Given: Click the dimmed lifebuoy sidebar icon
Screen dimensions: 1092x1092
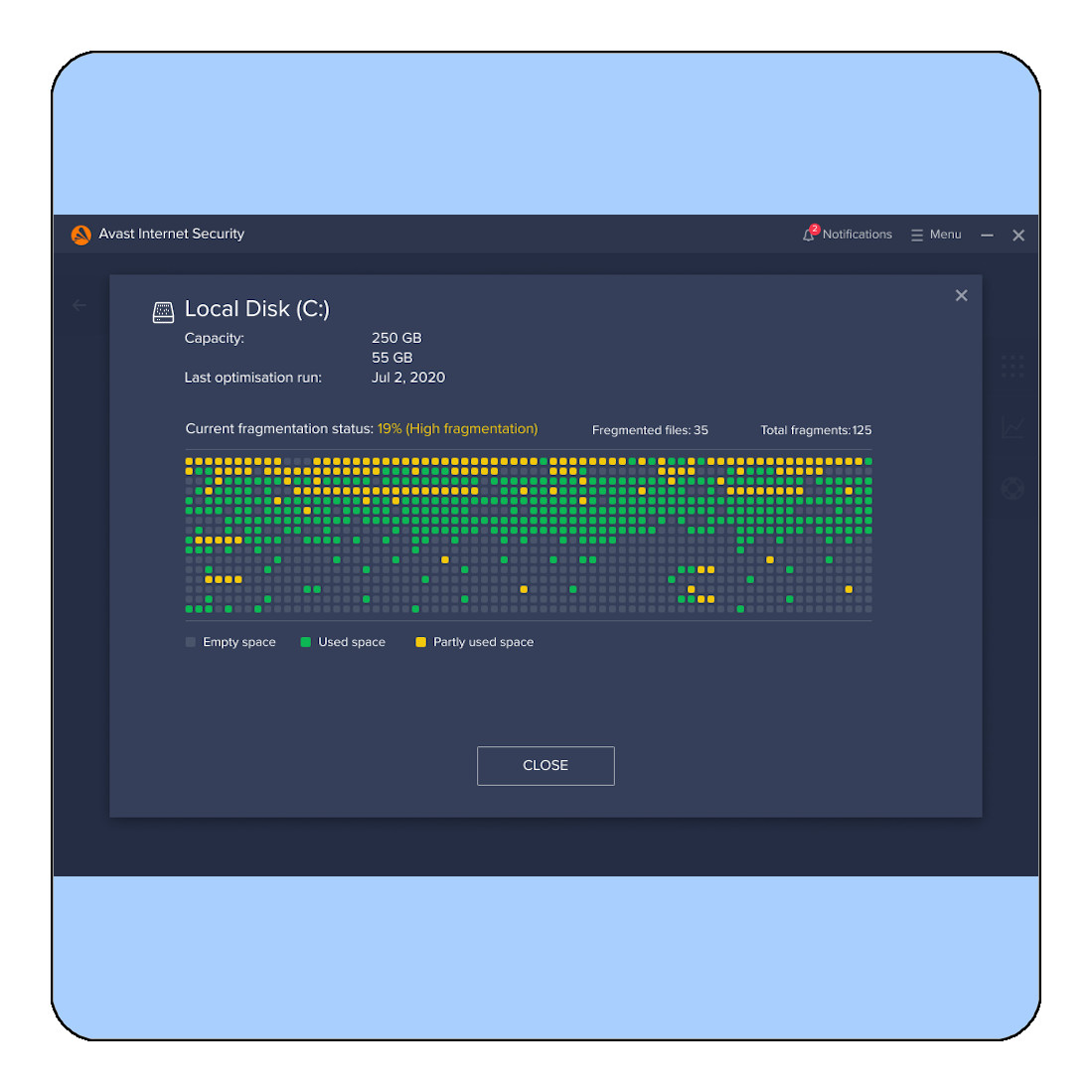Looking at the screenshot, I should tap(1013, 488).
